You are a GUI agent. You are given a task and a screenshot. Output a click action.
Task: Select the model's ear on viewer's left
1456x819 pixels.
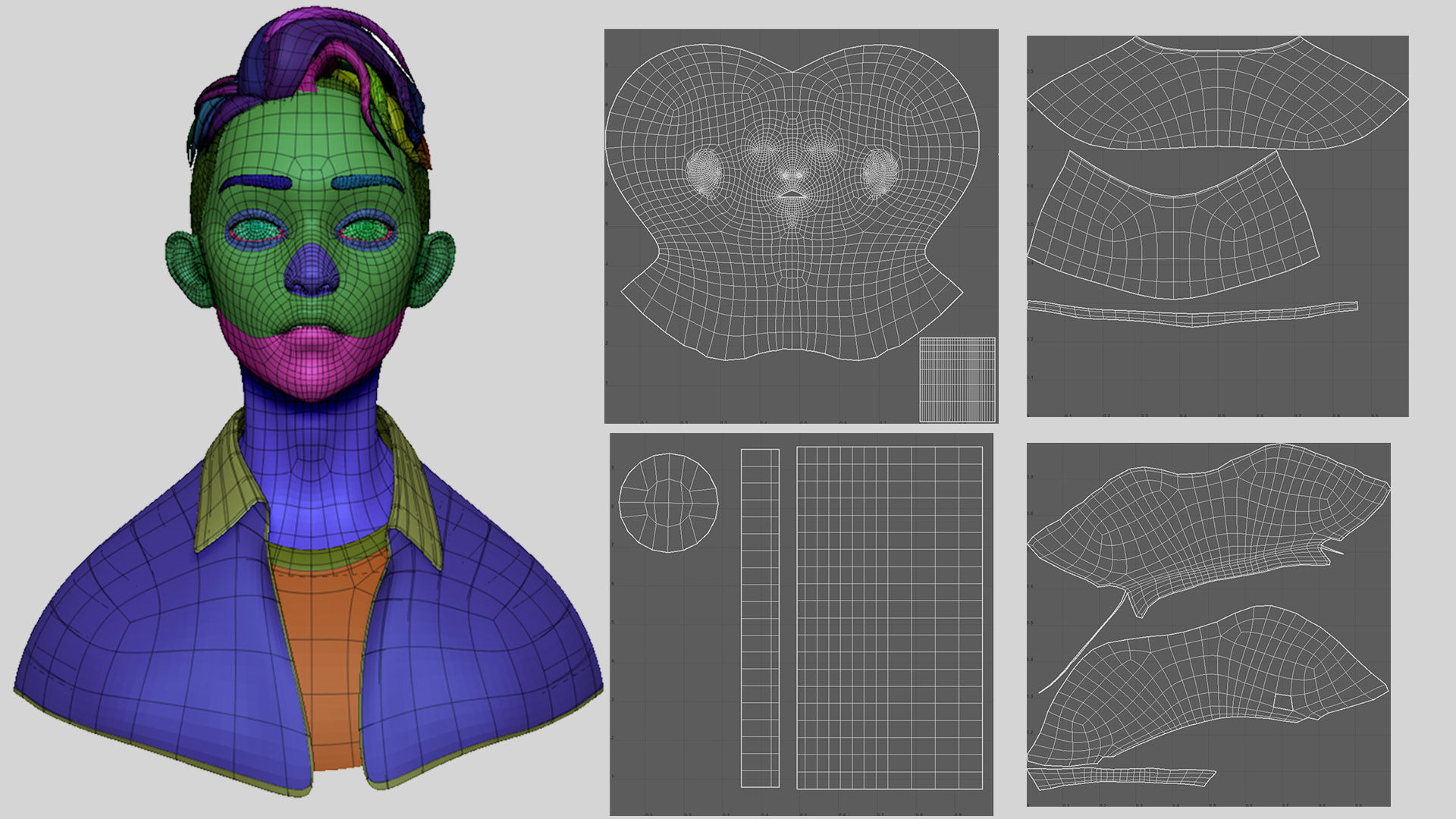[187, 269]
